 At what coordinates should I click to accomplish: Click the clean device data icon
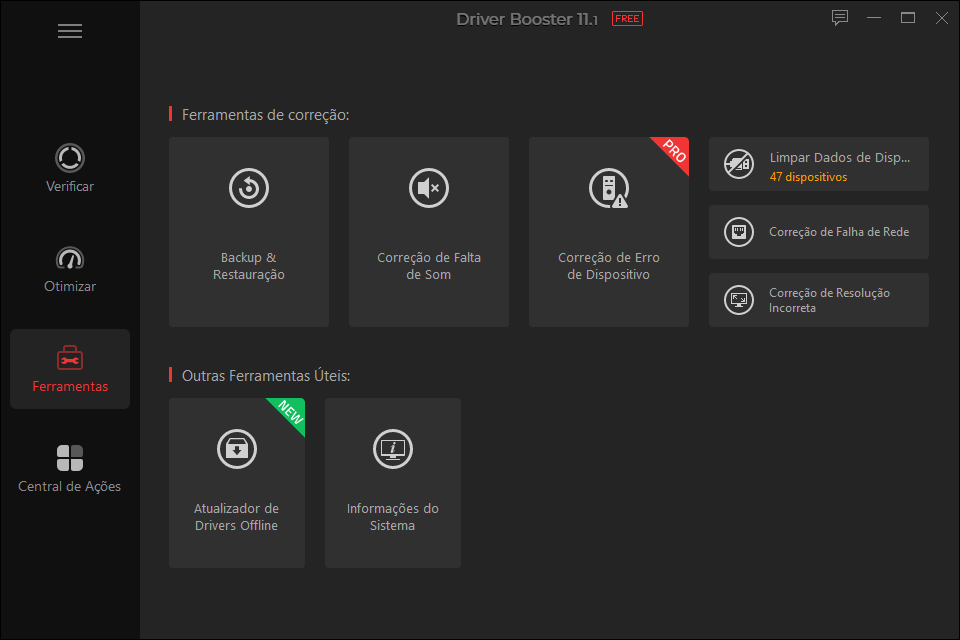click(x=739, y=164)
